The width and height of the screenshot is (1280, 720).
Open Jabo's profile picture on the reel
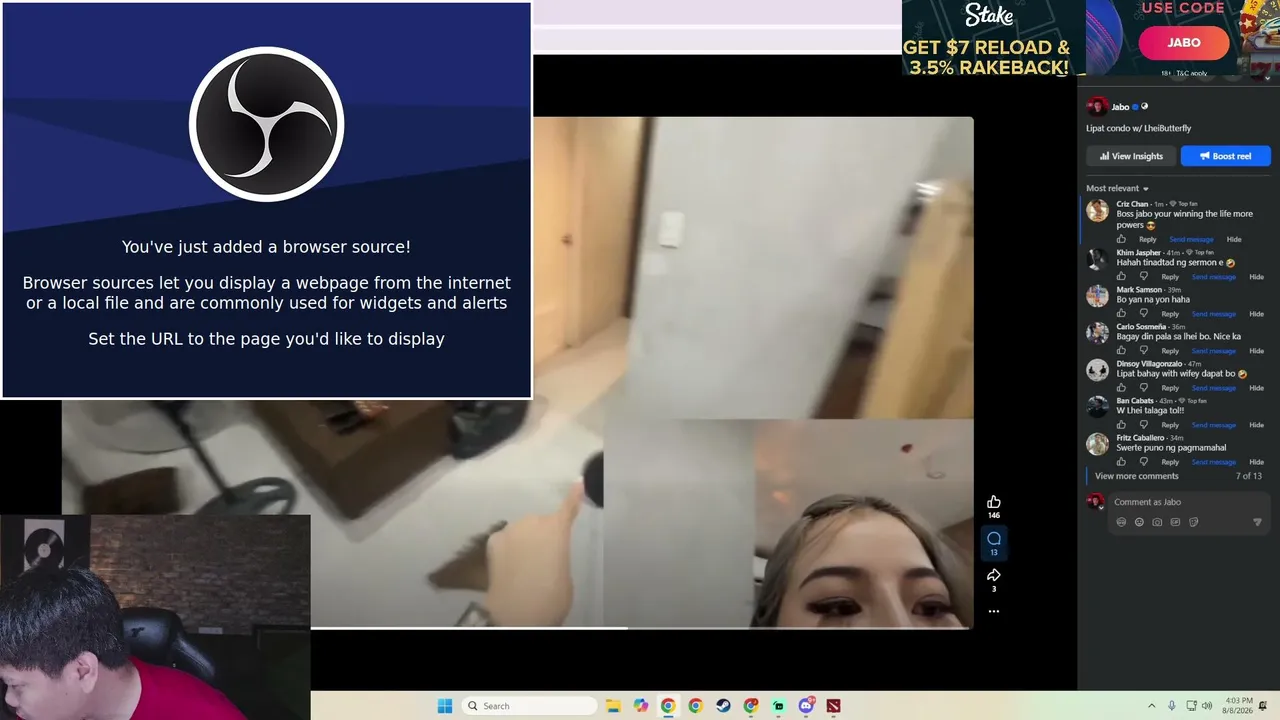pyautogui.click(x=1097, y=107)
